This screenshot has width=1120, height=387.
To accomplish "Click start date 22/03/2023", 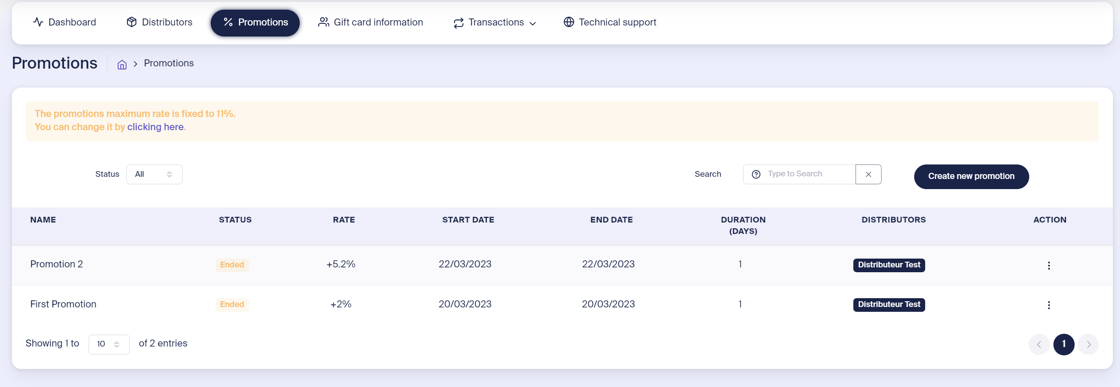I will pyautogui.click(x=465, y=264).
